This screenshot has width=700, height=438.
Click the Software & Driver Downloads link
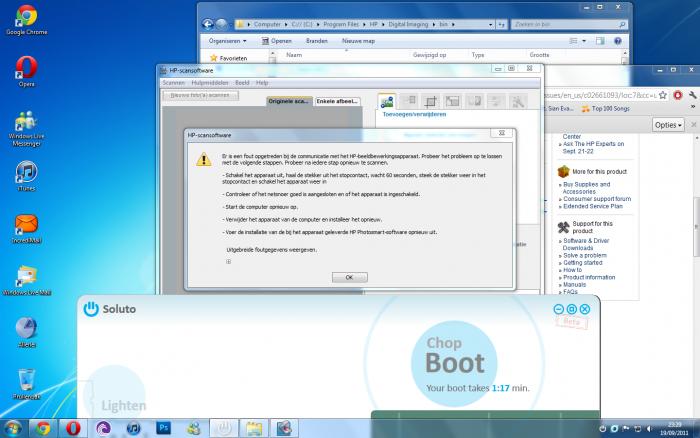(585, 244)
